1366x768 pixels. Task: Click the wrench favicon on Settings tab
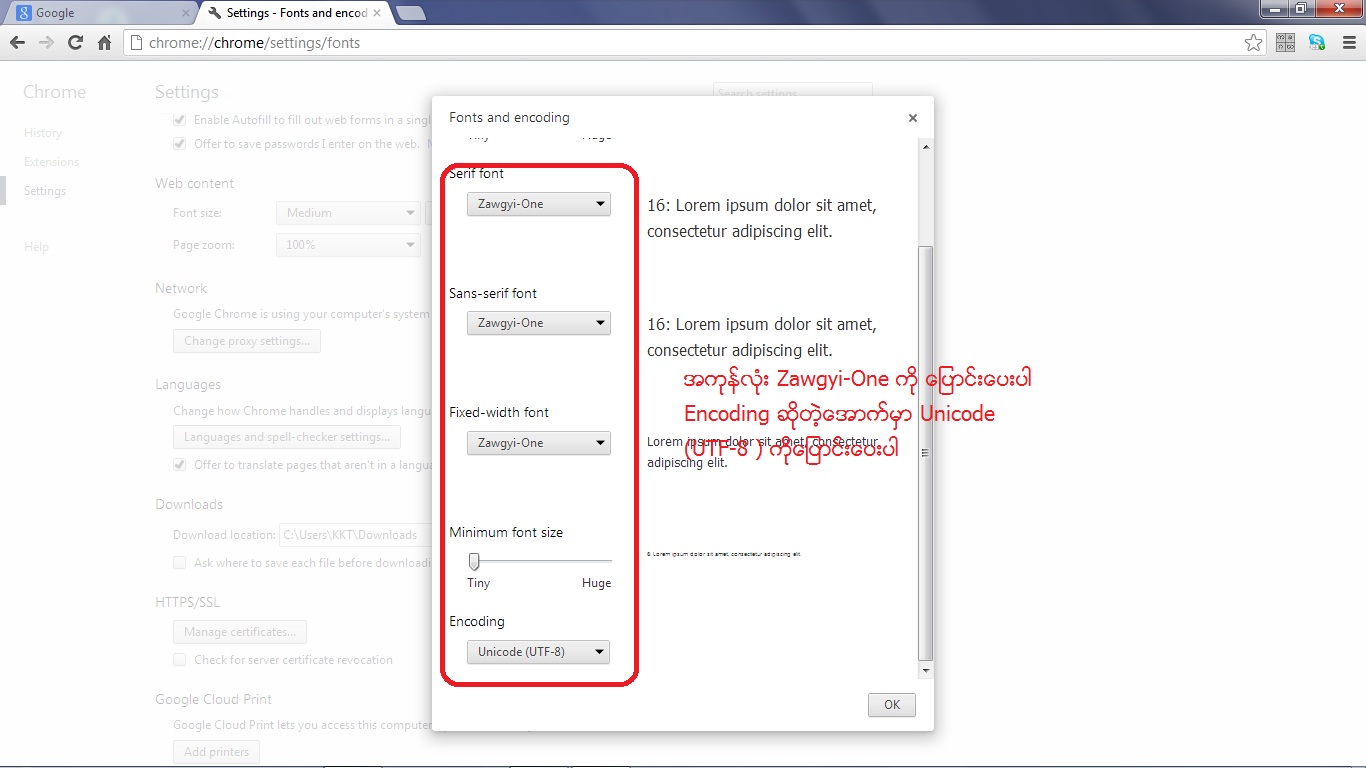point(214,13)
